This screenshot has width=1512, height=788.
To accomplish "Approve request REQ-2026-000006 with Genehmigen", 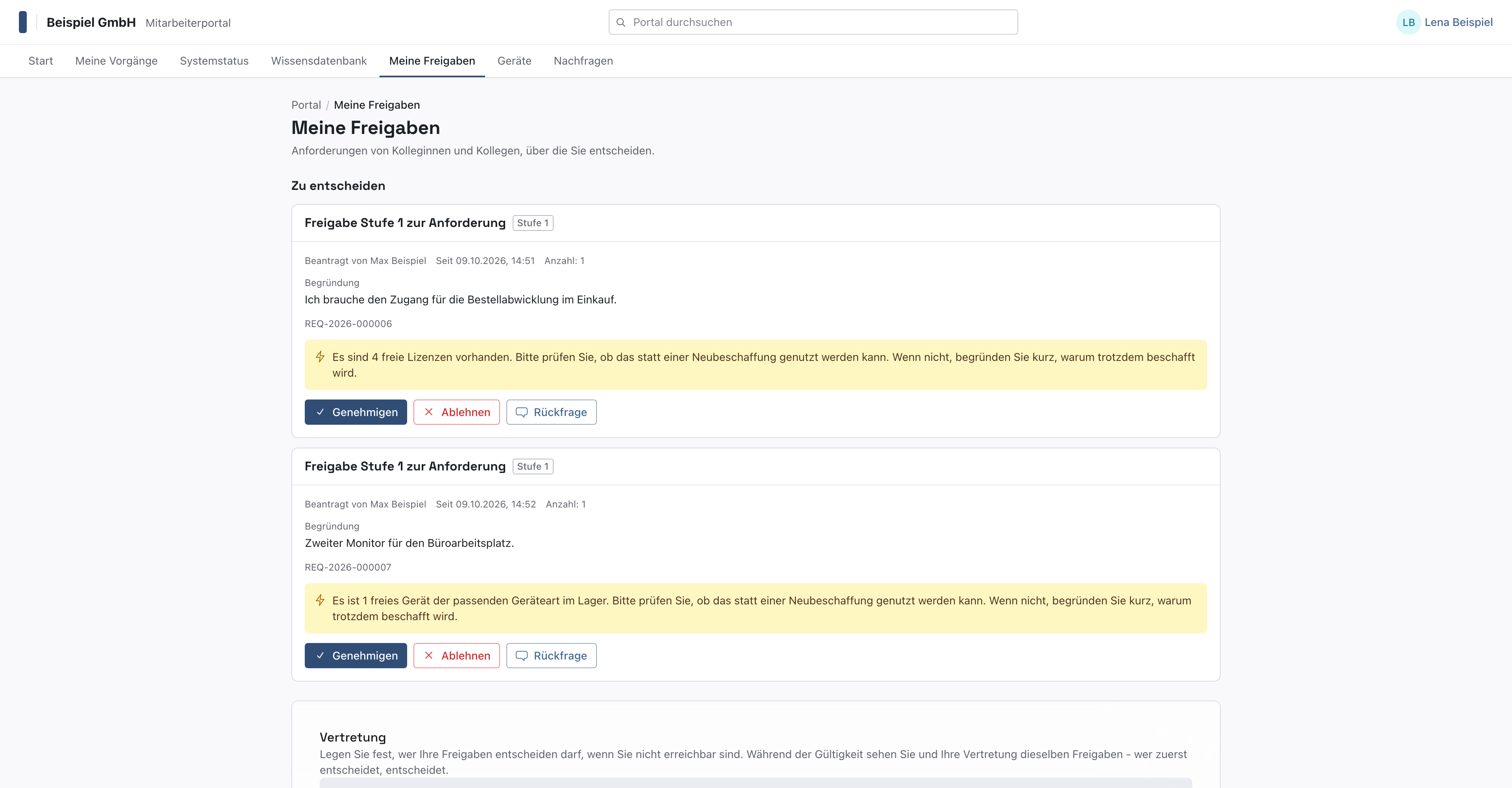I will [356, 412].
